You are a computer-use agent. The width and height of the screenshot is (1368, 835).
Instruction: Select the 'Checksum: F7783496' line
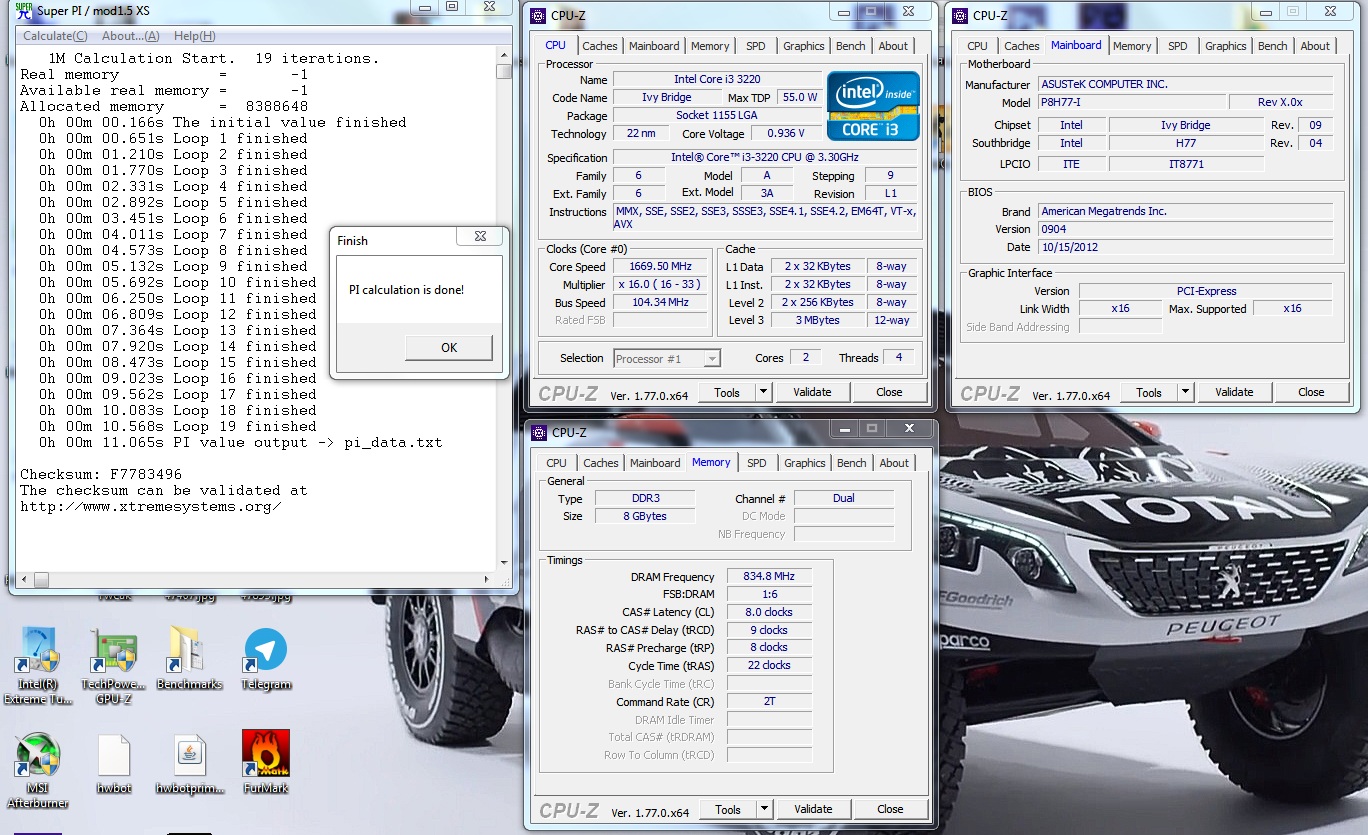click(101, 474)
